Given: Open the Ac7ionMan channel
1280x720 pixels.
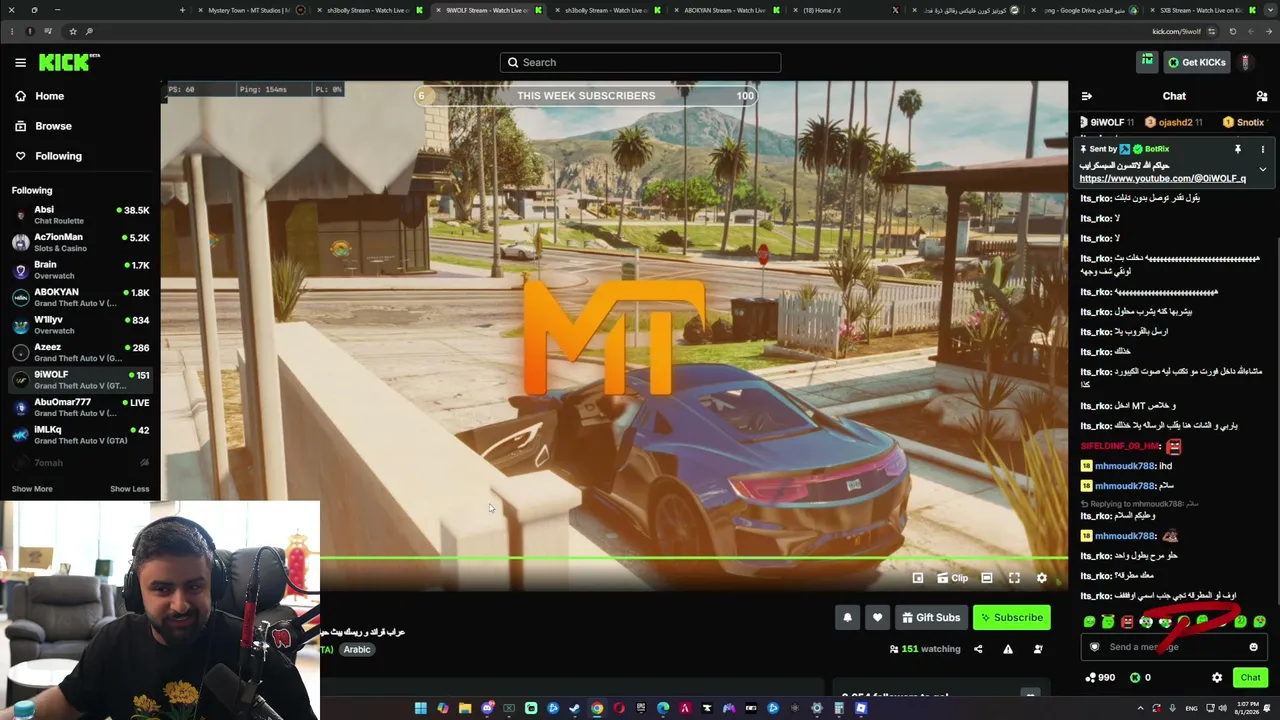Looking at the screenshot, I should pyautogui.click(x=80, y=242).
